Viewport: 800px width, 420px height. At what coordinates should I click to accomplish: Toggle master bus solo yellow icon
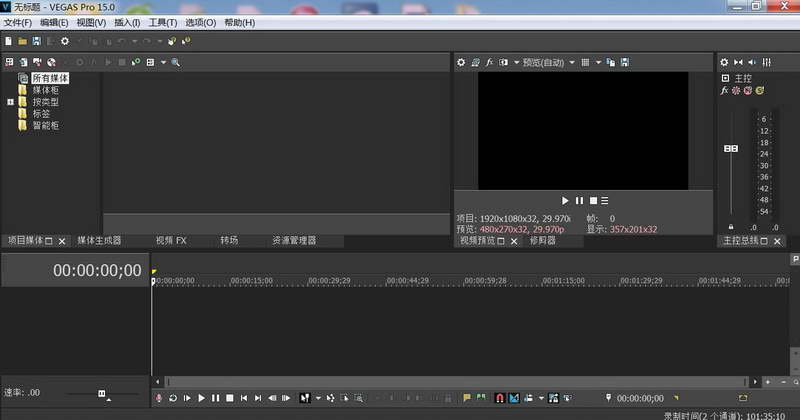point(760,90)
